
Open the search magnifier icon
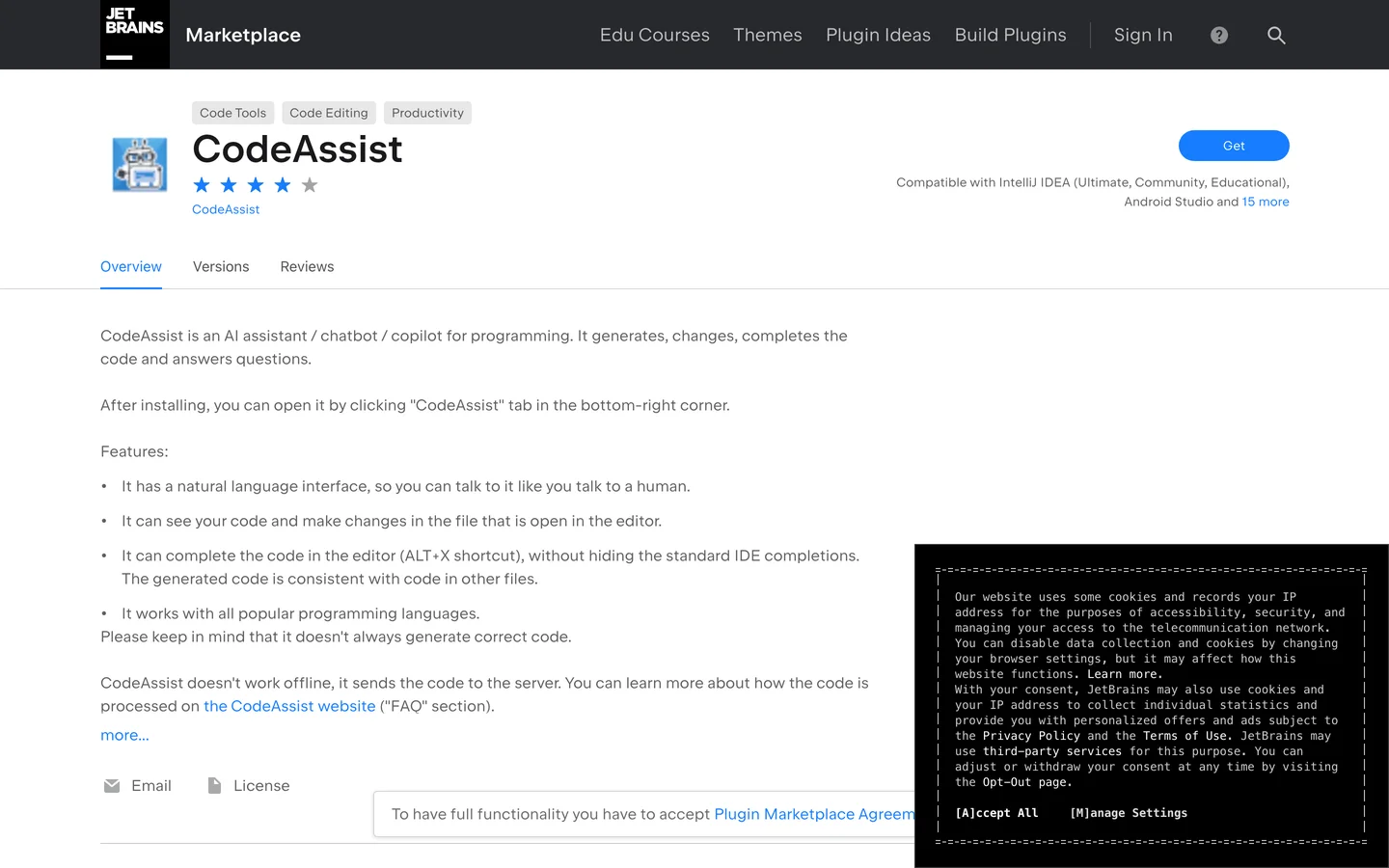click(x=1276, y=35)
